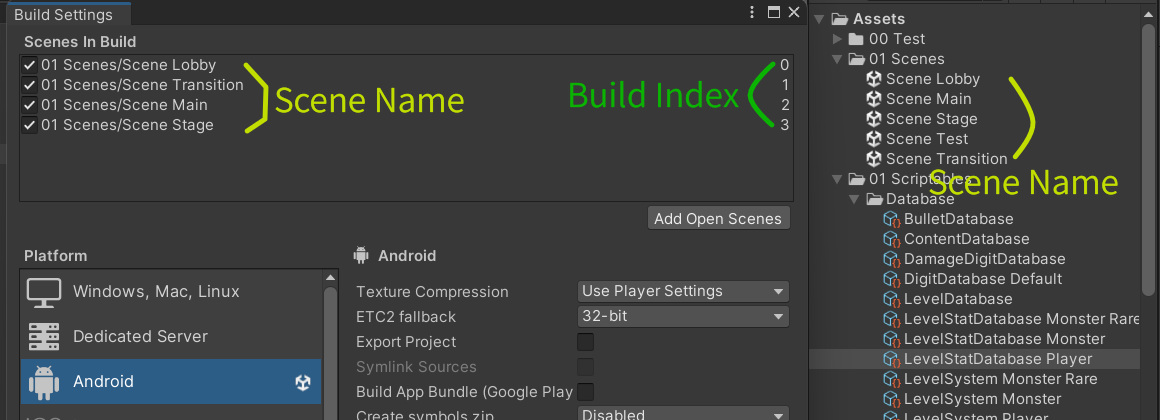The height and width of the screenshot is (420, 1160).
Task: Click the LevelSystem Monster asset icon
Action: (x=891, y=399)
